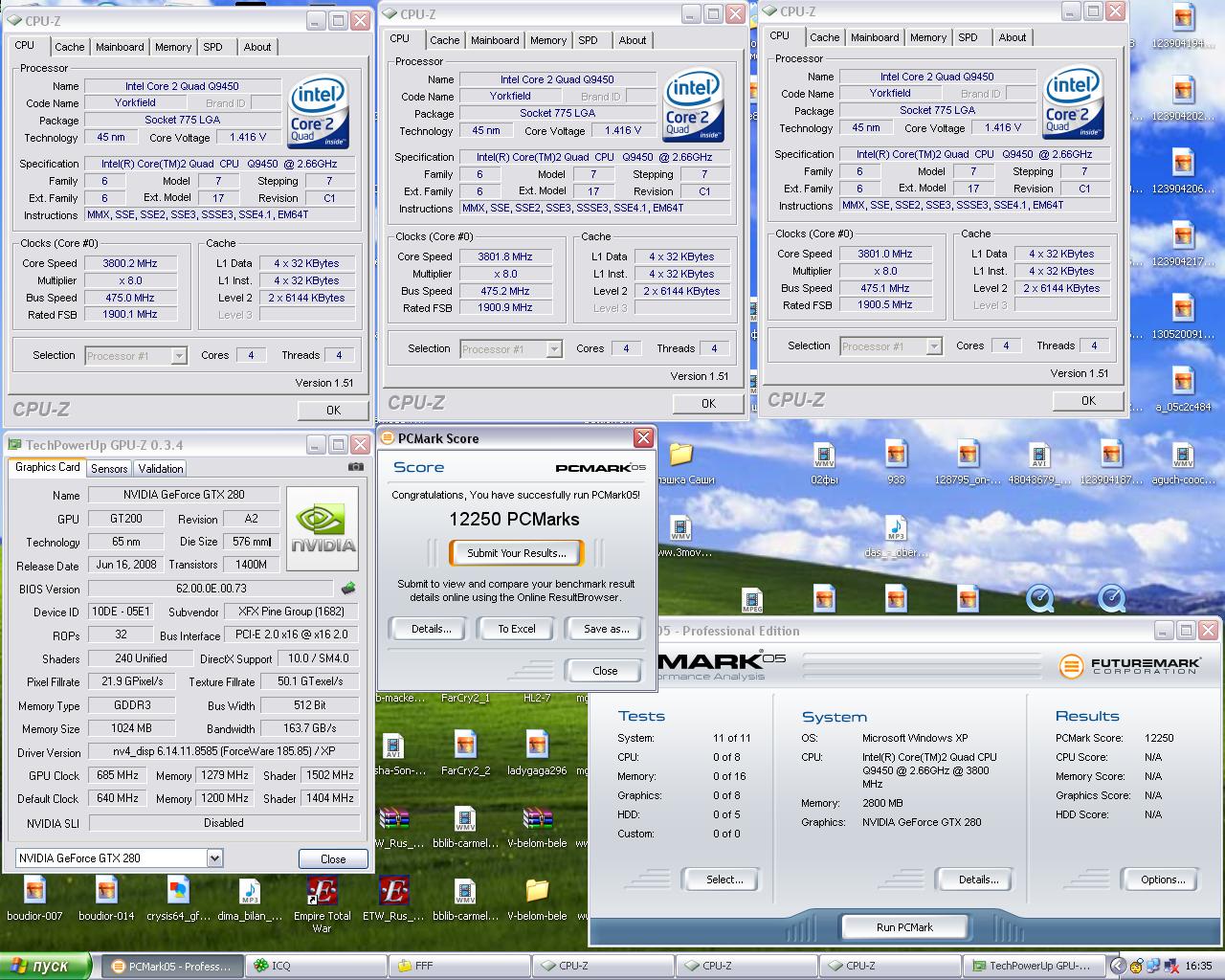Click the GPU-Z screenshot camera icon
Viewport: 1225px width, 980px height.
point(356,467)
